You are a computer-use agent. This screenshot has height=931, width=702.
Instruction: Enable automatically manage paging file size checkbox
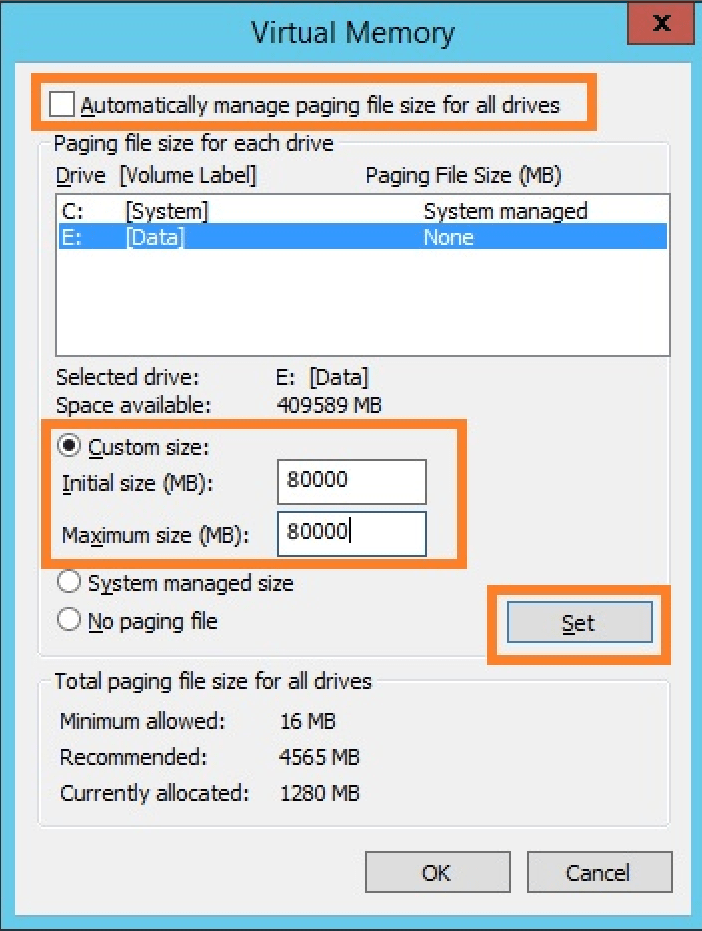click(x=62, y=104)
